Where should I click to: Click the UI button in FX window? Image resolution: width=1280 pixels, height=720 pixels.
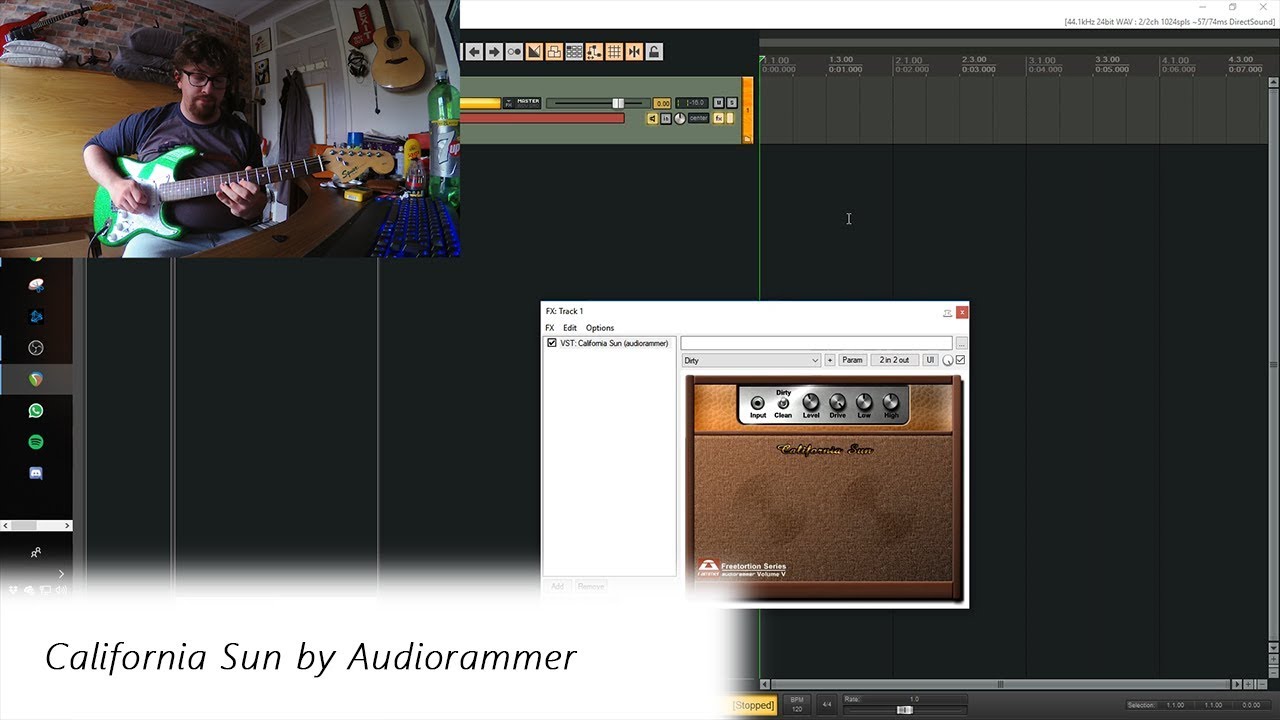[930, 360]
